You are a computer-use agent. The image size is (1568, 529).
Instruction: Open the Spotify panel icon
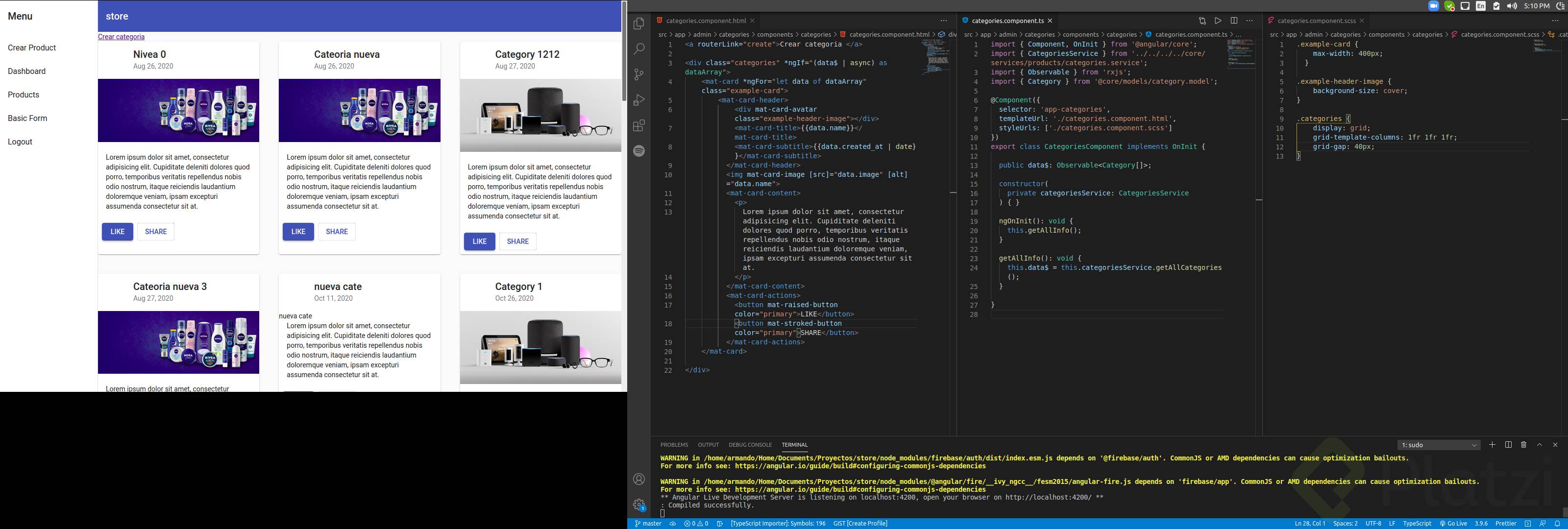[x=638, y=151]
